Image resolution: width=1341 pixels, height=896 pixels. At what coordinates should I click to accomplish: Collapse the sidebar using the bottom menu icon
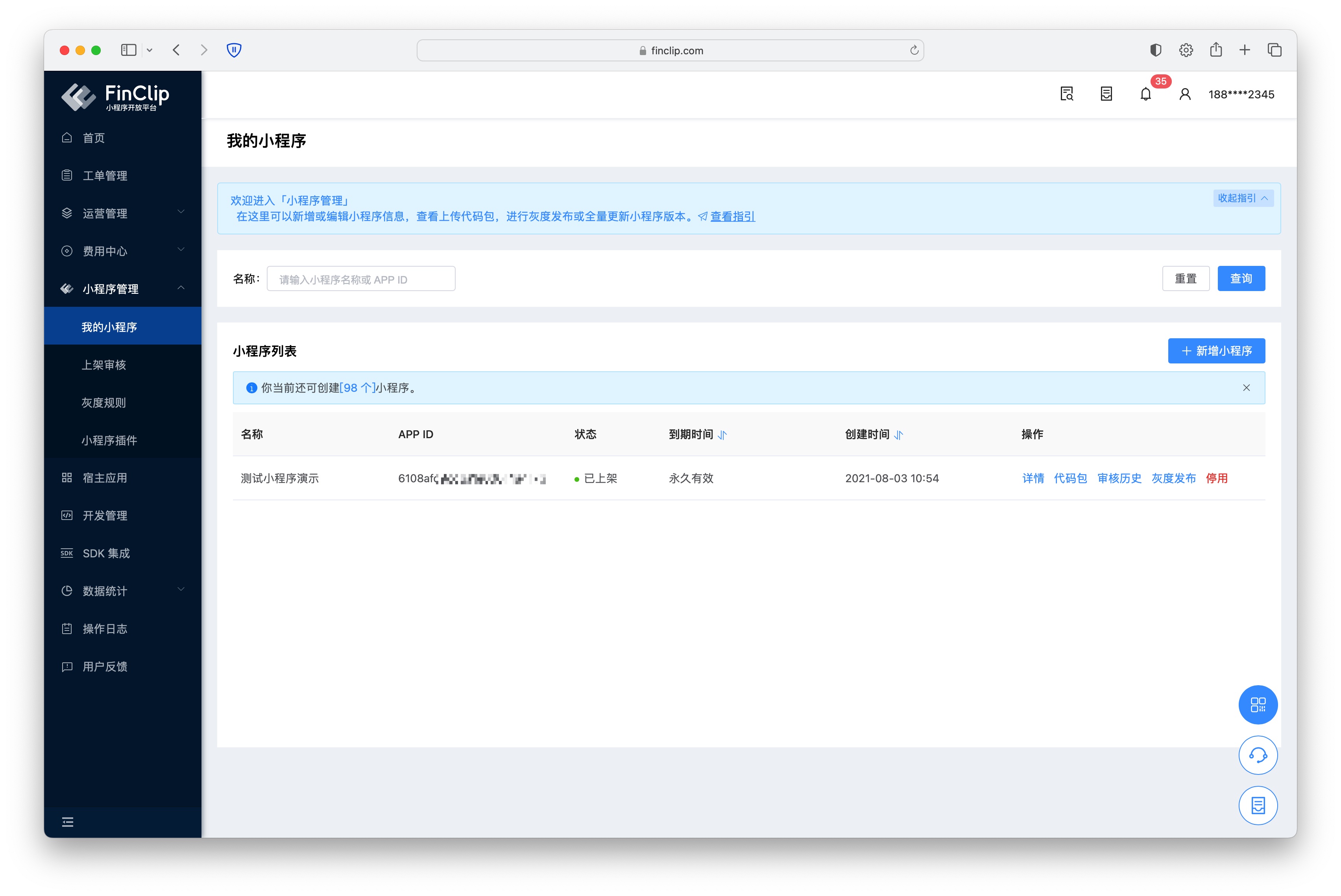pyautogui.click(x=67, y=822)
